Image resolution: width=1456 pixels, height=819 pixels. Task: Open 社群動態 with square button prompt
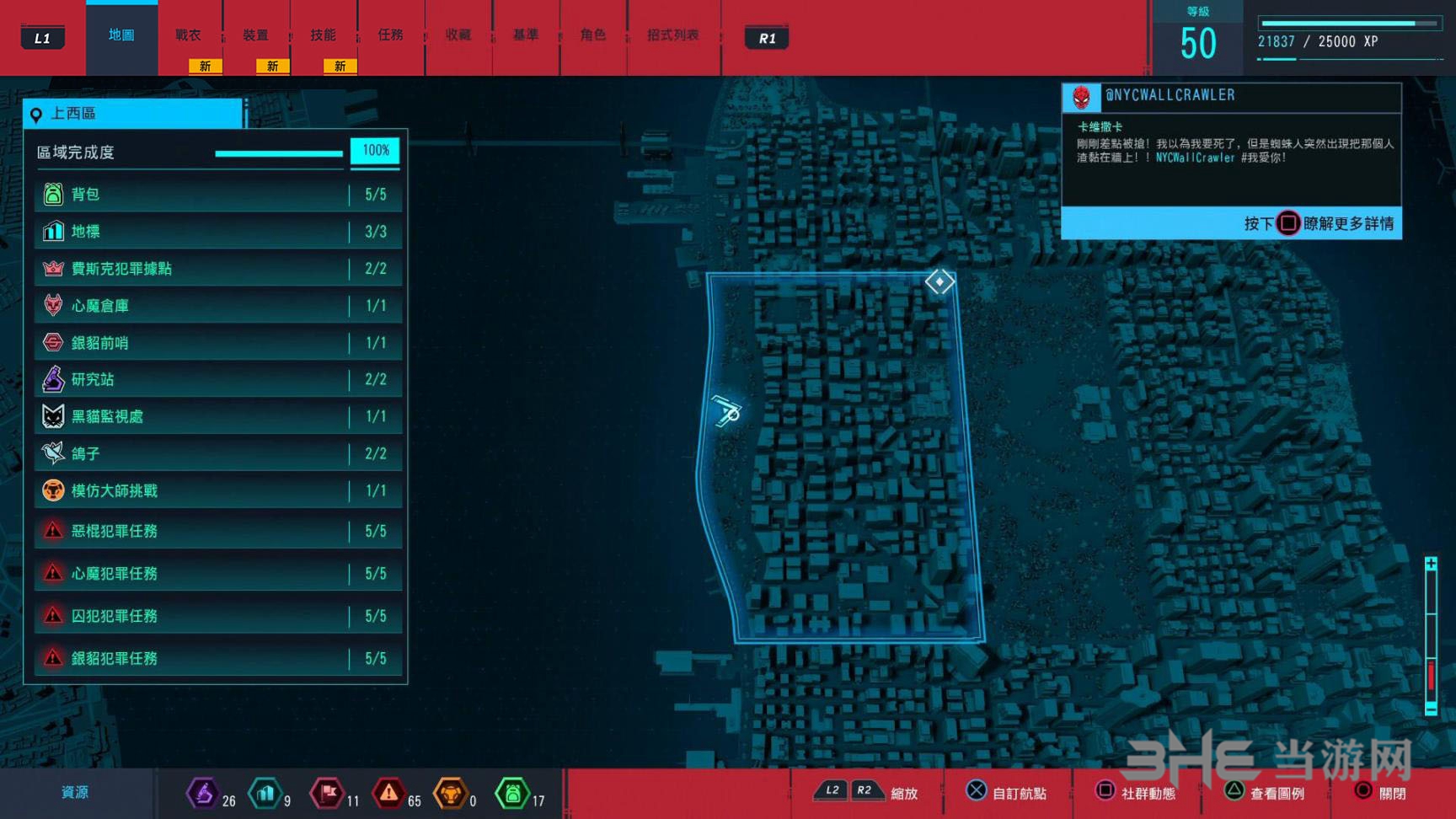point(1135,792)
